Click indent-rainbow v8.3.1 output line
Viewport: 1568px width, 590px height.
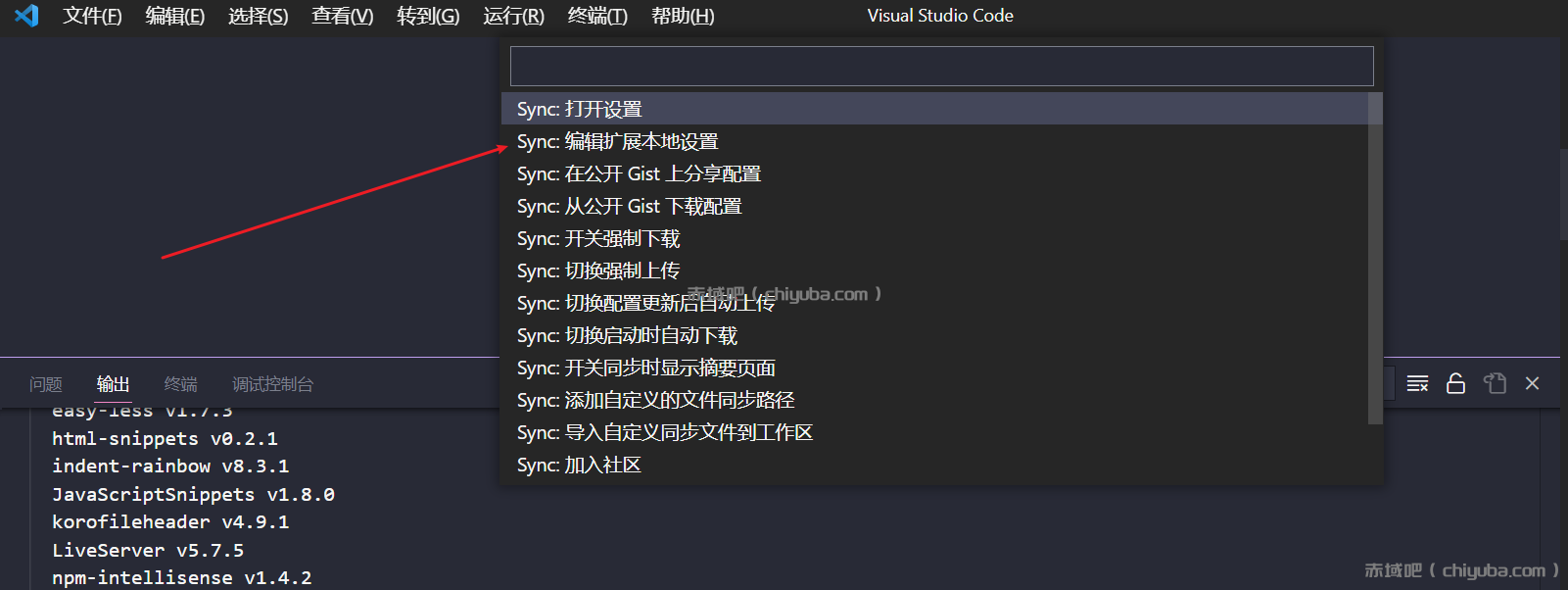tap(170, 466)
